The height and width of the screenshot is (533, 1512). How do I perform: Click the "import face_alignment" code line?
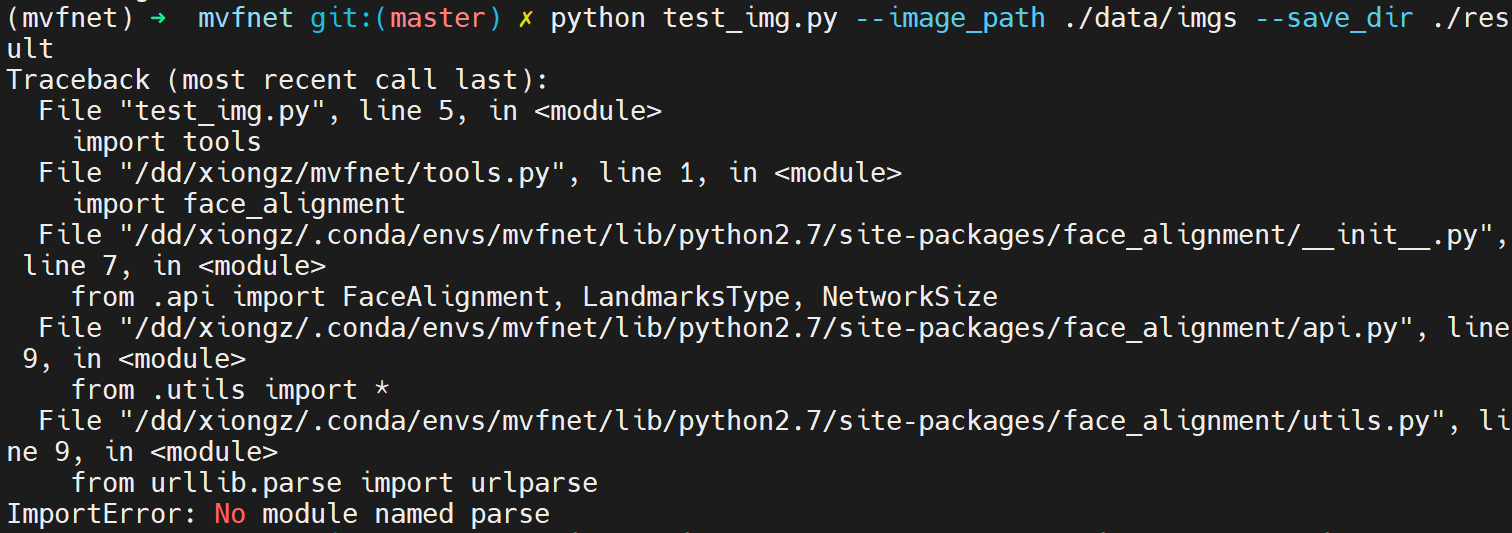point(239,204)
